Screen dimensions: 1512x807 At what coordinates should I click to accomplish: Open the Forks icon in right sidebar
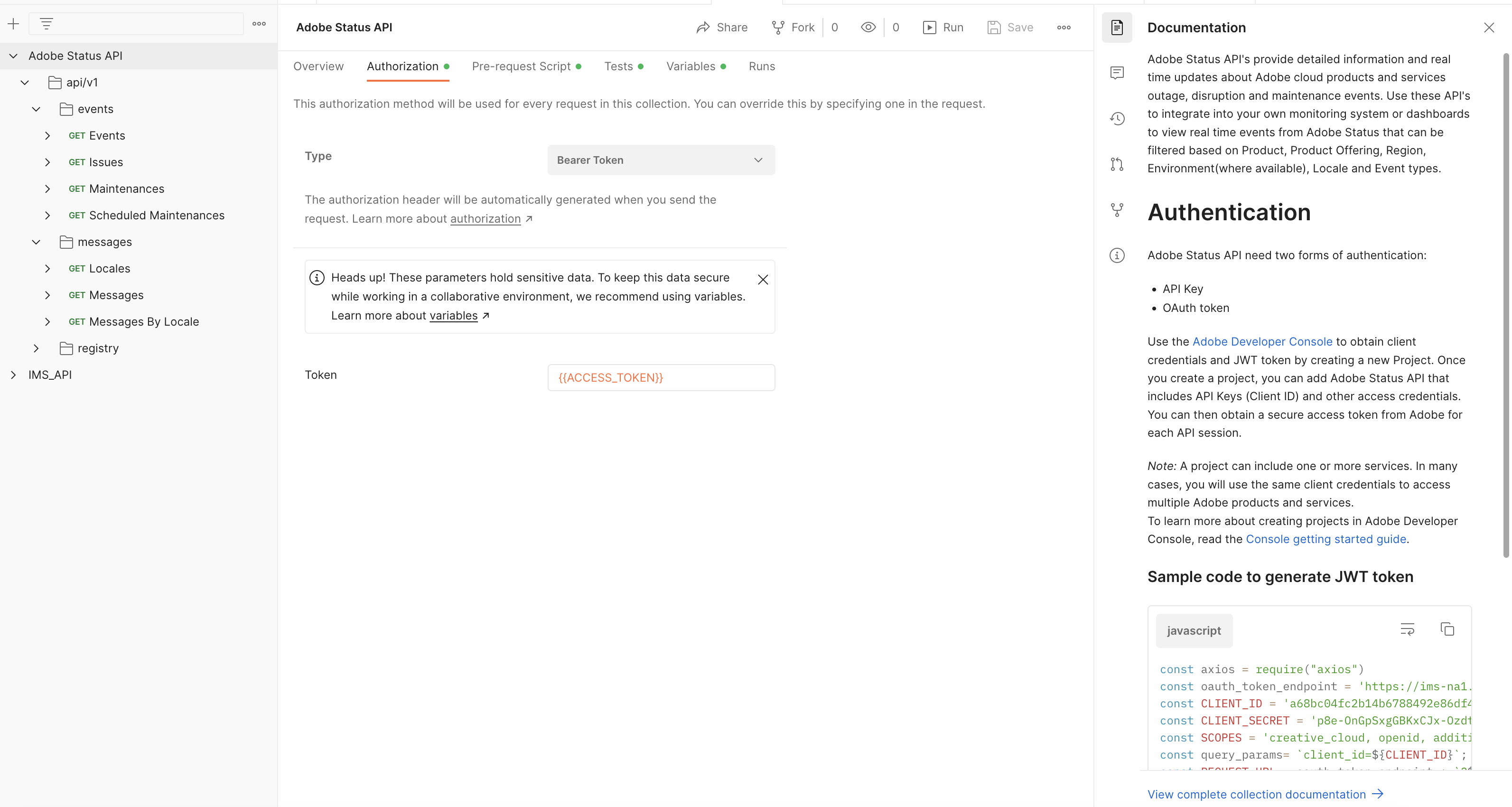(1116, 209)
